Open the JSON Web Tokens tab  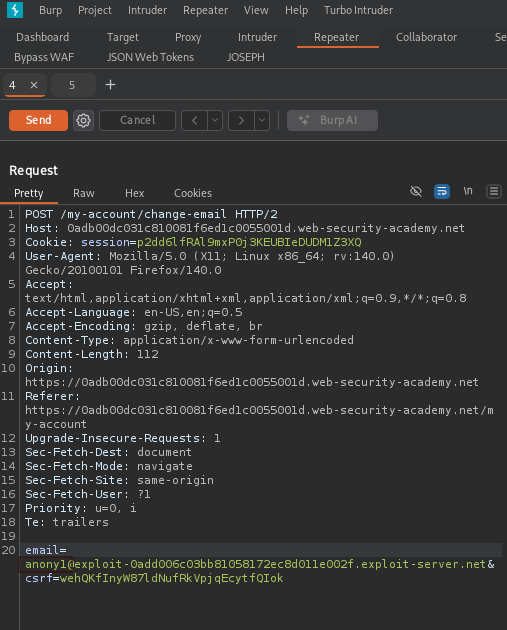pos(150,57)
